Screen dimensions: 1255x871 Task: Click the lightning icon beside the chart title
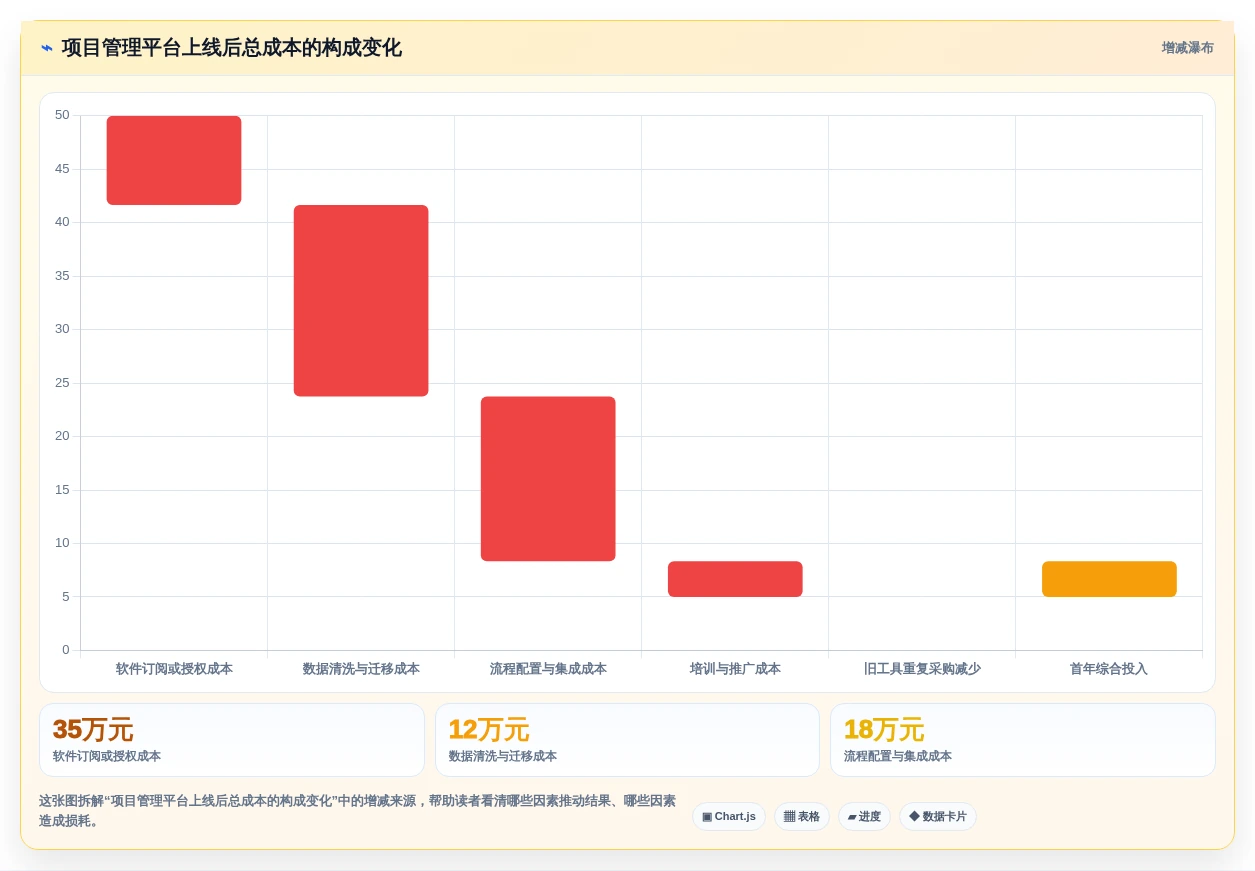[x=47, y=48]
